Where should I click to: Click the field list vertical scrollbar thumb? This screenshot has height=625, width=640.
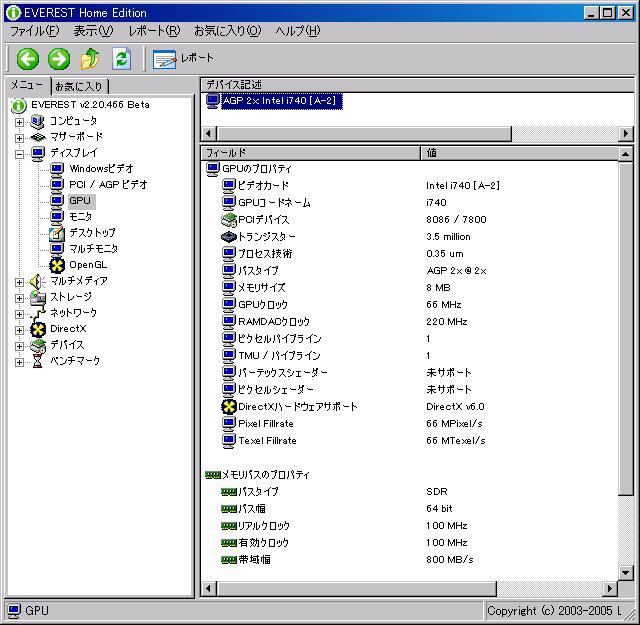tap(626, 329)
